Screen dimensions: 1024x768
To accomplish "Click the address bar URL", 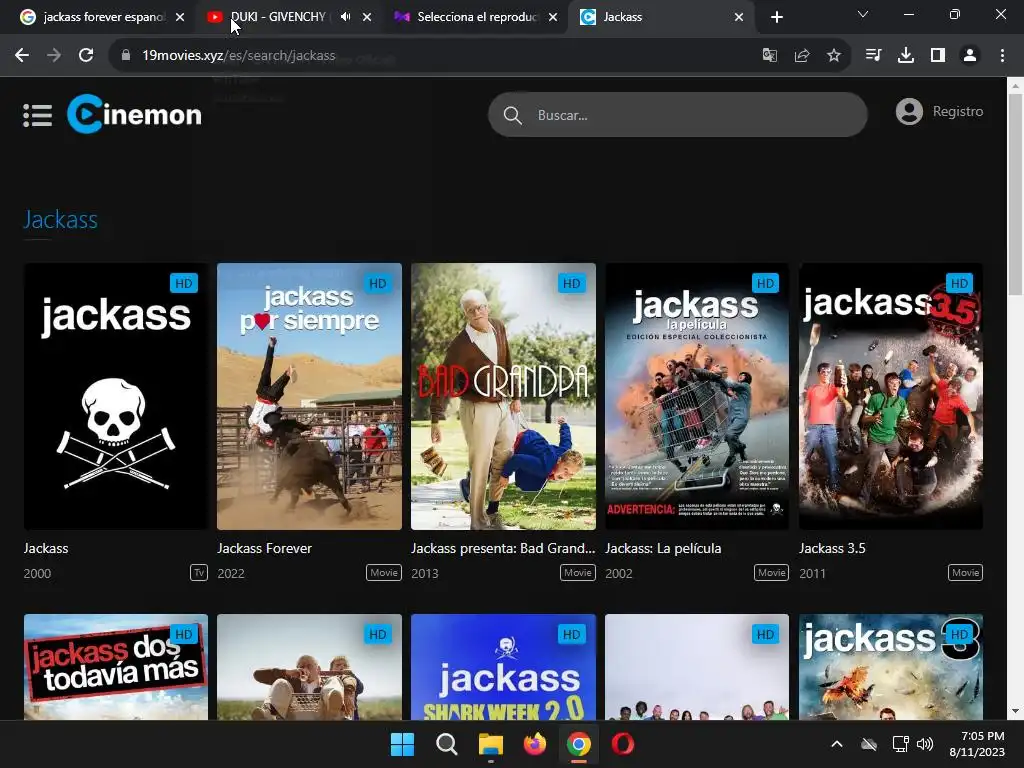I will pos(238,56).
